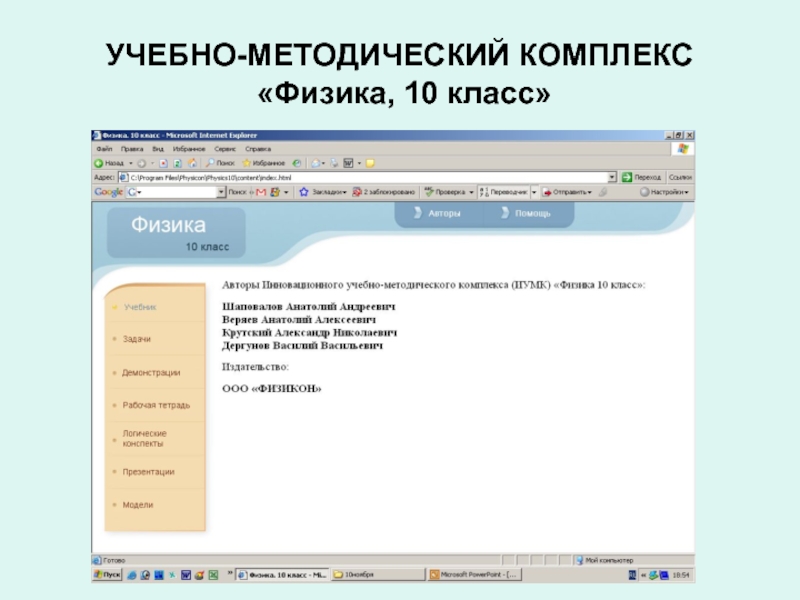Click the highlighter pen icon on Google toolbar
This screenshot has height=600, width=800.
(x=603, y=192)
